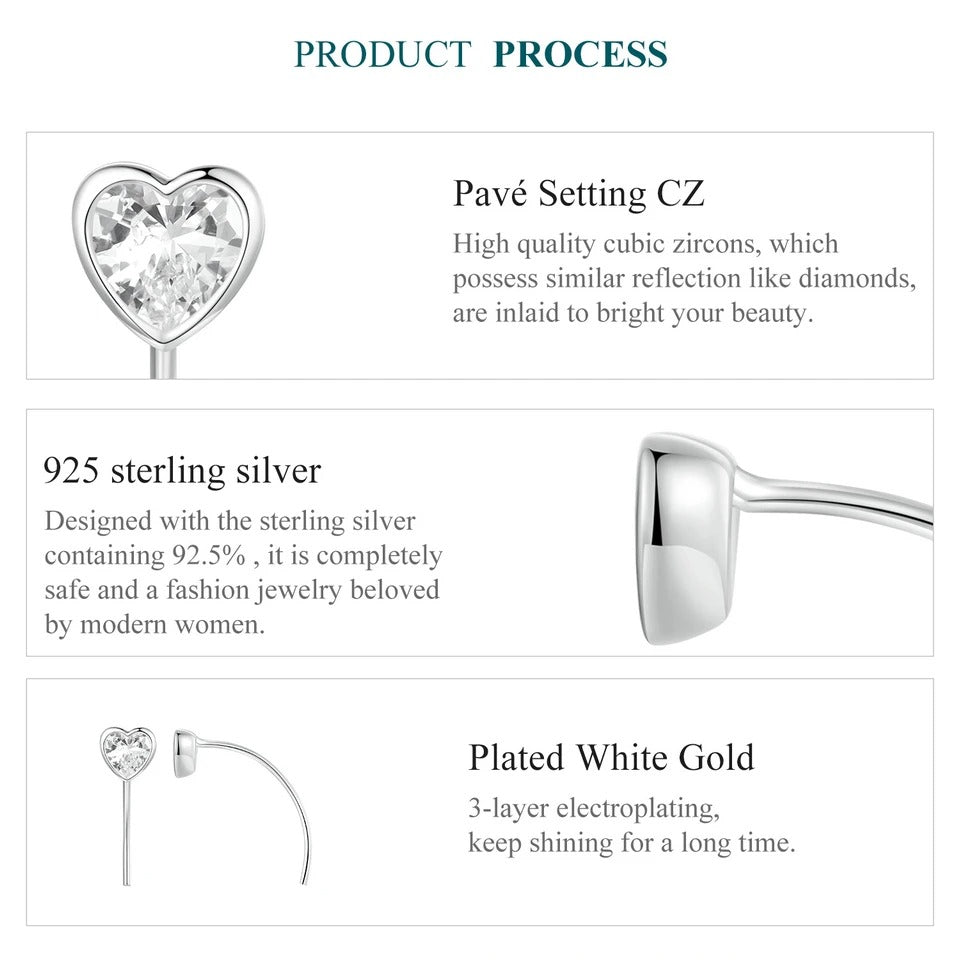Image resolution: width=960 pixels, height=960 pixels.
Task: Click the "containing 92.5%" text line
Action: pyautogui.click(x=243, y=556)
